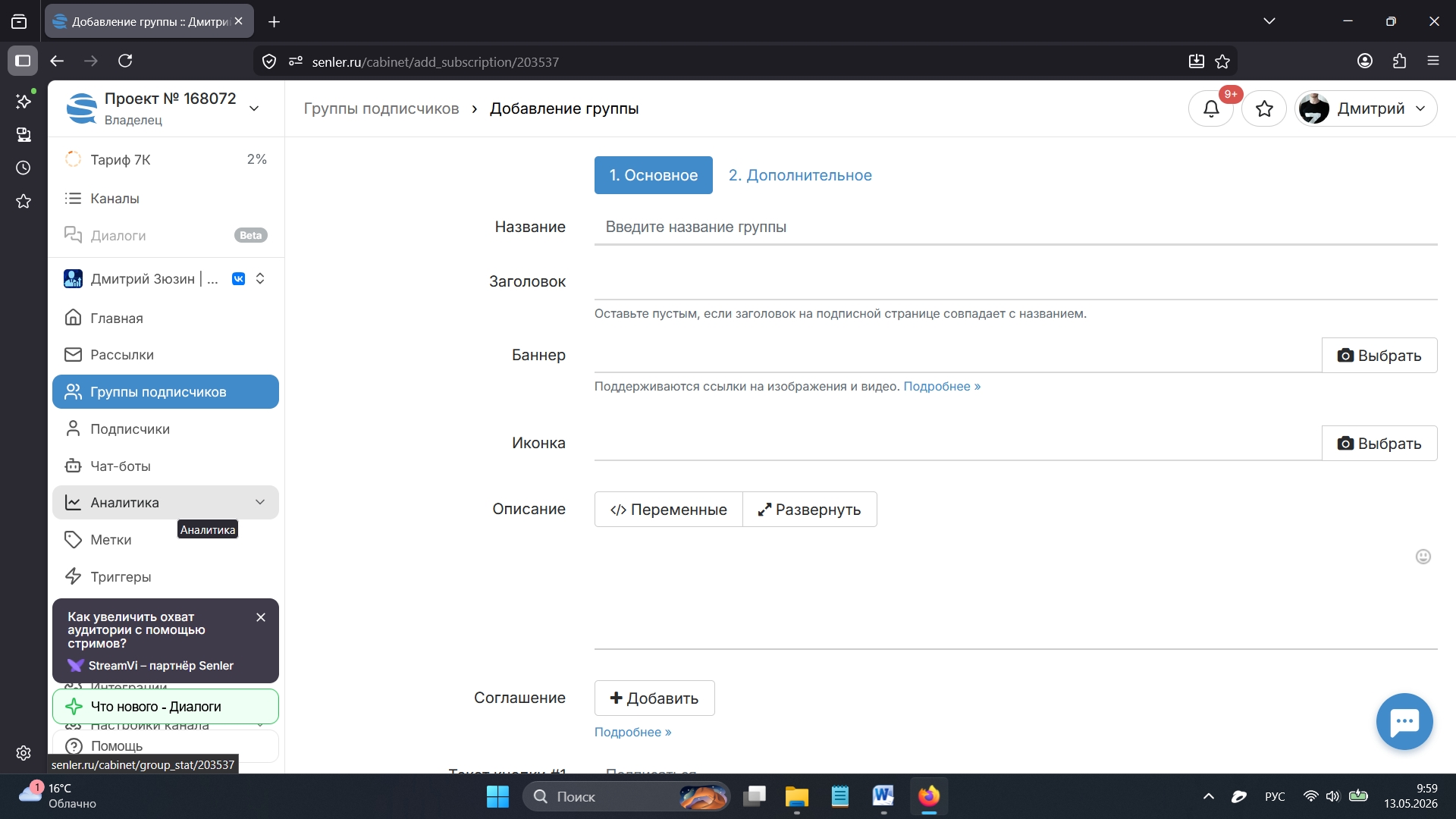This screenshot has height=819, width=1456.
Task: Select Группы подписчиков sidebar item
Action: click(x=166, y=391)
